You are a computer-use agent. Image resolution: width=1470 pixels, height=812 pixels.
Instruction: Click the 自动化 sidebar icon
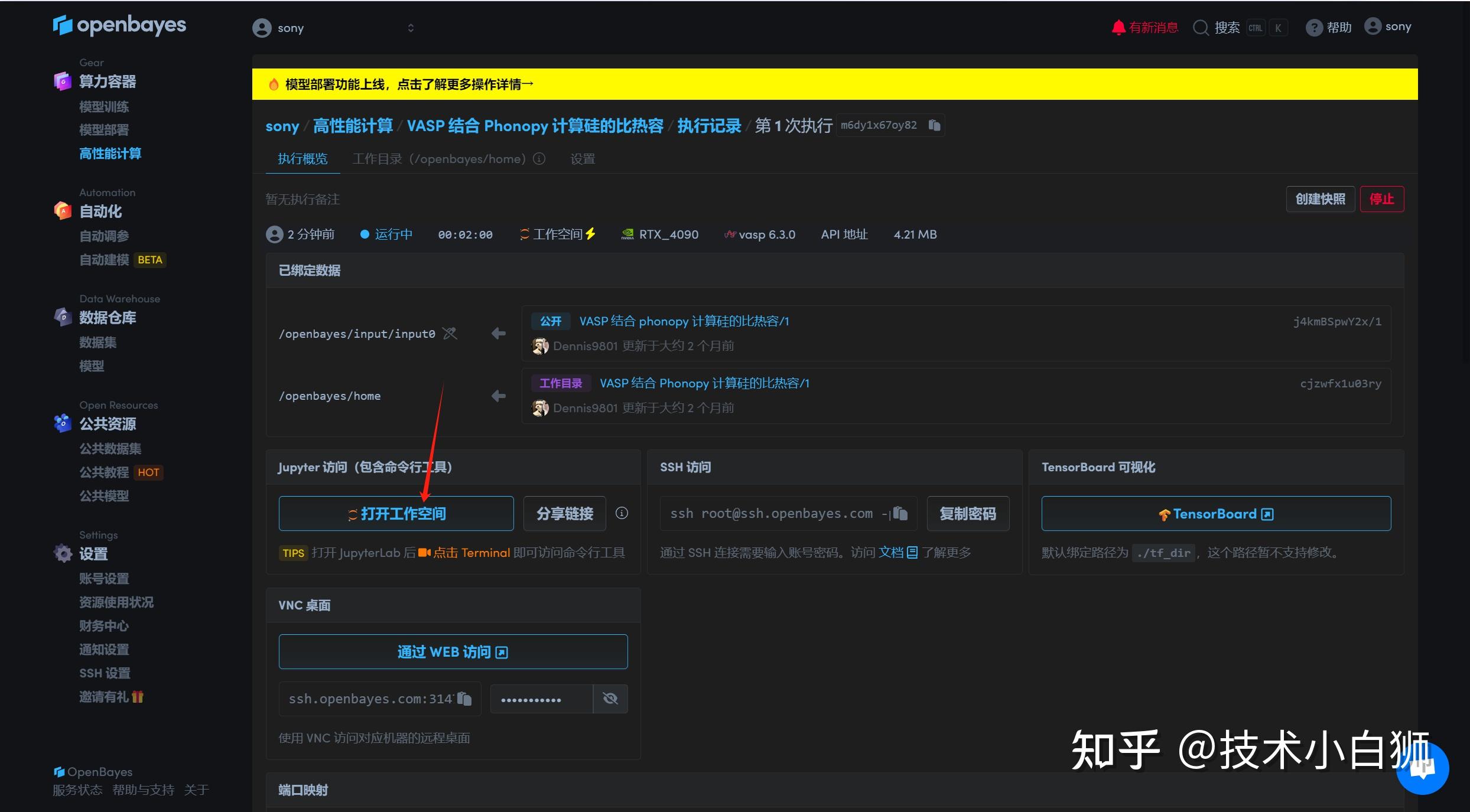pyautogui.click(x=63, y=211)
